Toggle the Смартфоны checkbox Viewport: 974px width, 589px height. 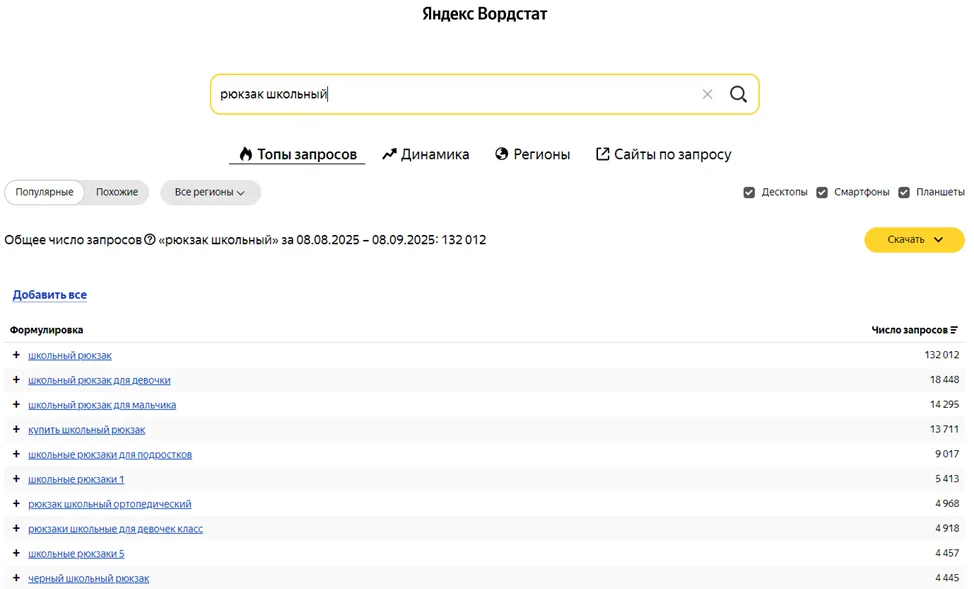(822, 192)
